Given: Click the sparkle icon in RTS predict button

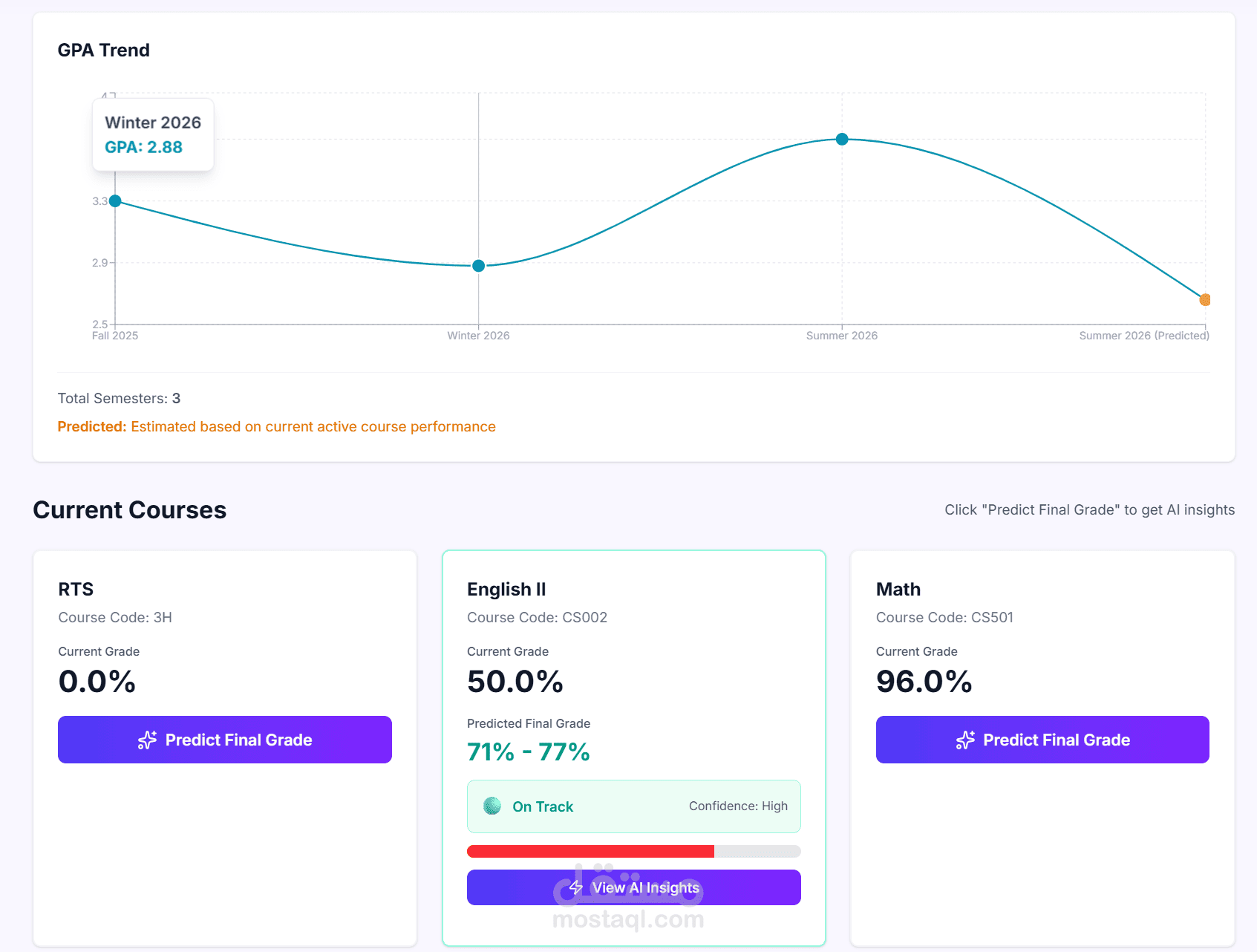Looking at the screenshot, I should tap(147, 740).
